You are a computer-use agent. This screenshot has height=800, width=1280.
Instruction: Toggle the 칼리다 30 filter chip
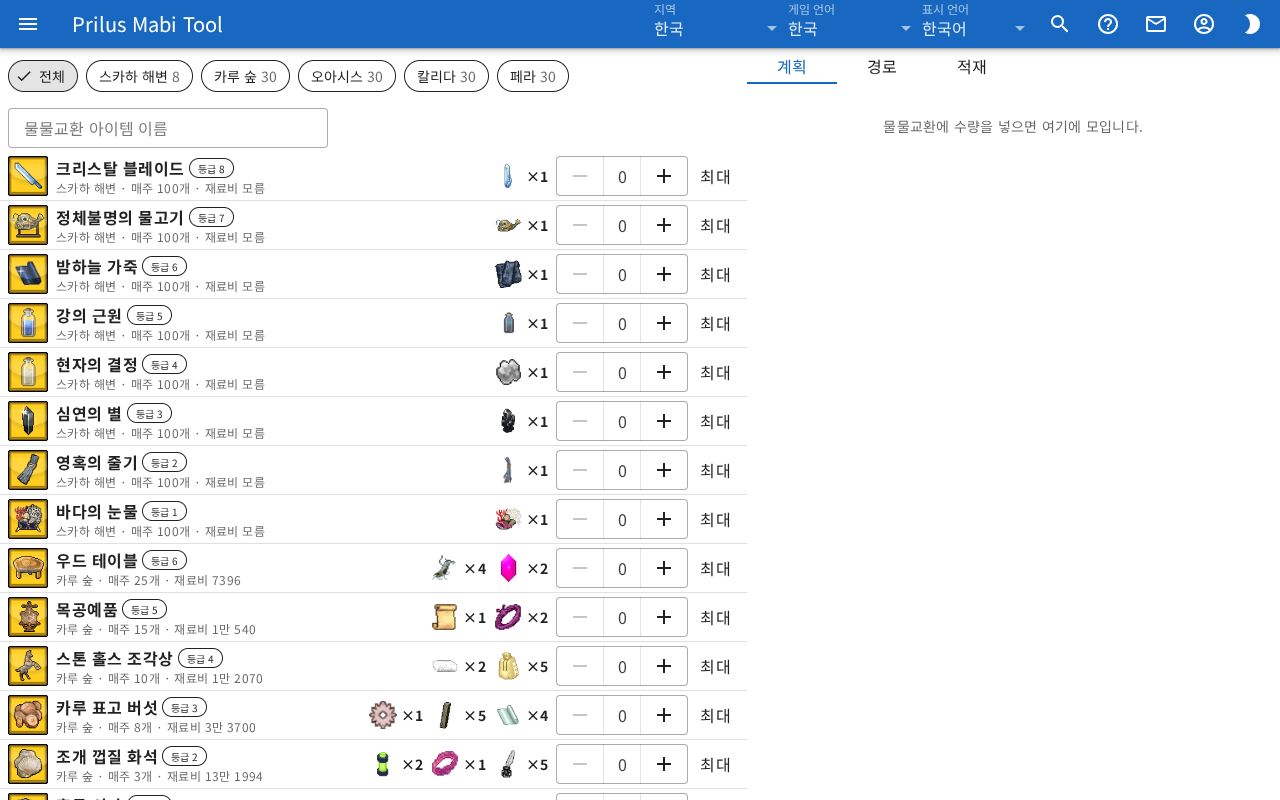pyautogui.click(x=446, y=76)
